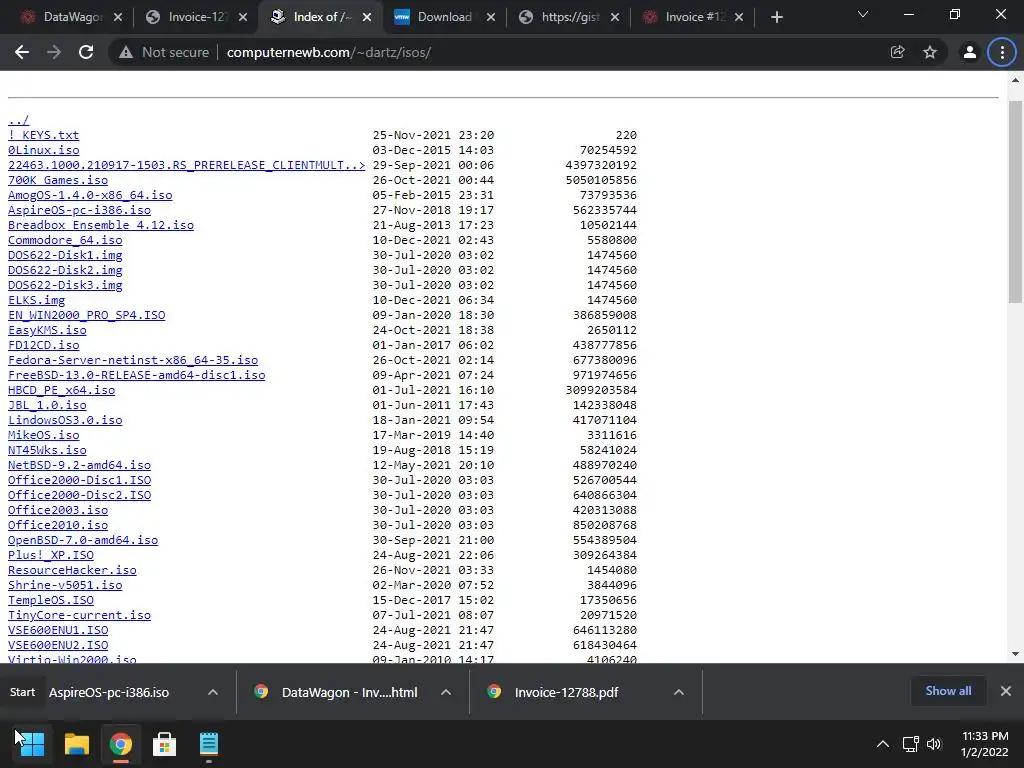Open the clock showing 11:33 PM
Image resolution: width=1024 pixels, height=768 pixels.
click(x=985, y=744)
